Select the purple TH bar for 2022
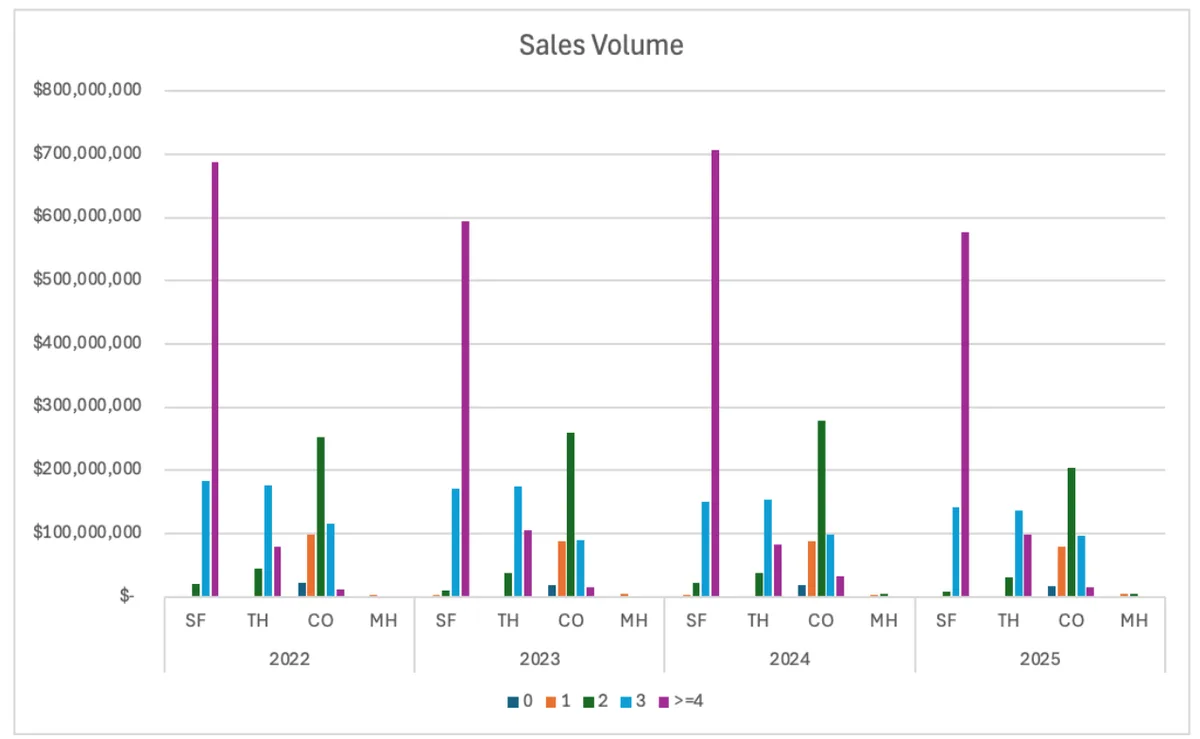1200x739 pixels. tap(278, 571)
